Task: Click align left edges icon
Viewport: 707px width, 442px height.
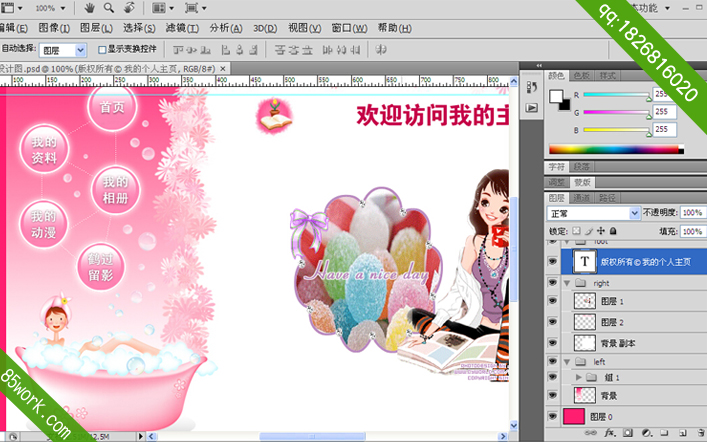Action: 226,50
